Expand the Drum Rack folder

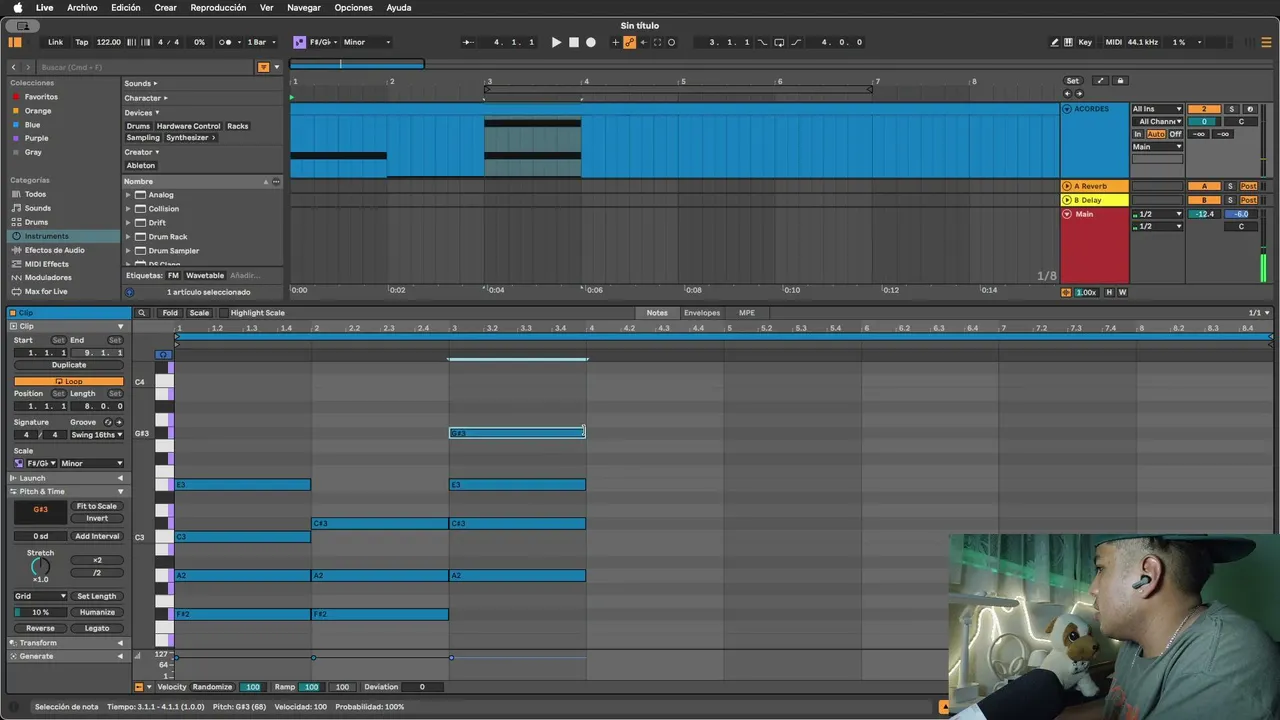[x=128, y=237]
